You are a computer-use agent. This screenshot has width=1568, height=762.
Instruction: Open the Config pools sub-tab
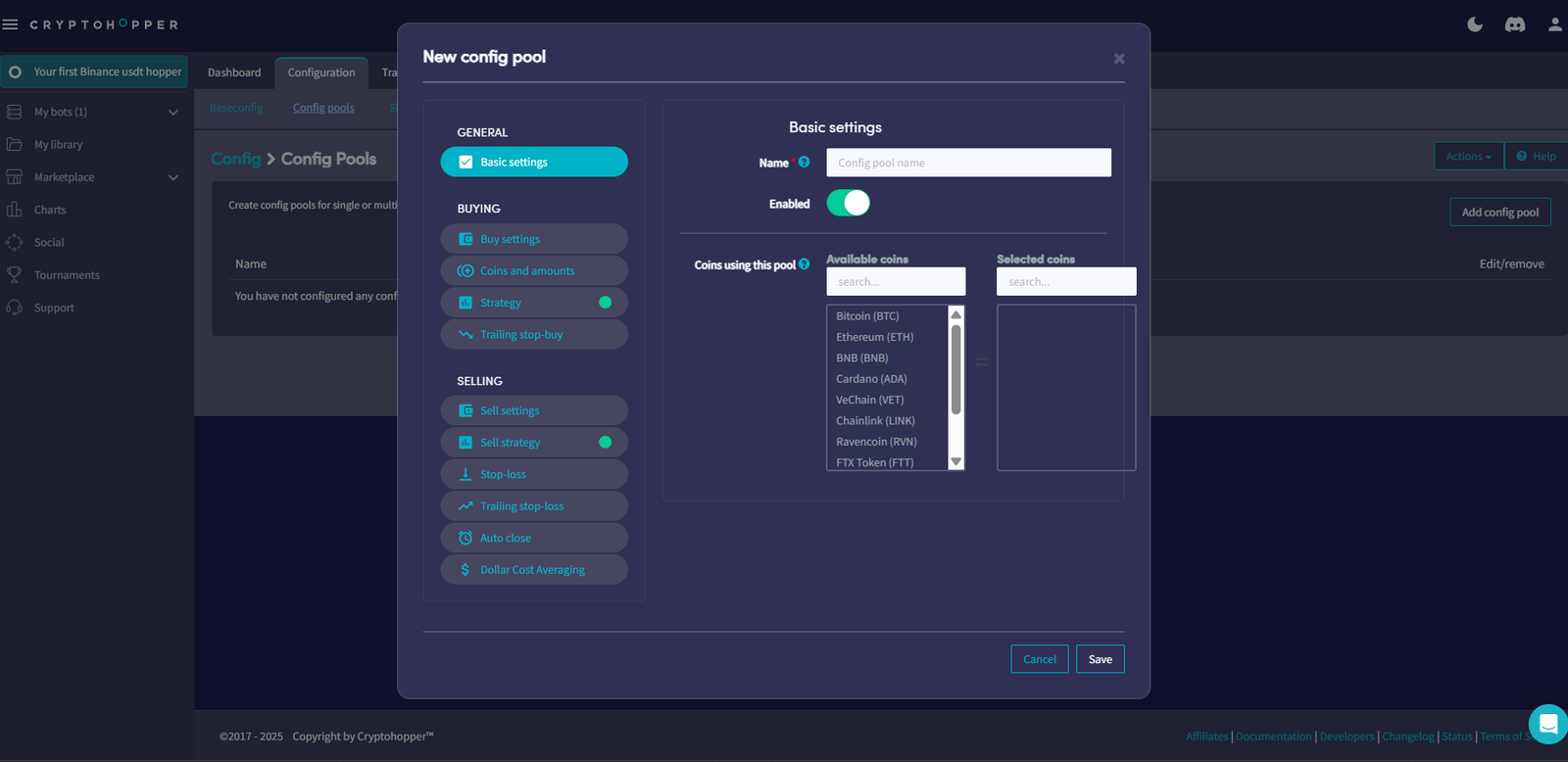point(323,108)
